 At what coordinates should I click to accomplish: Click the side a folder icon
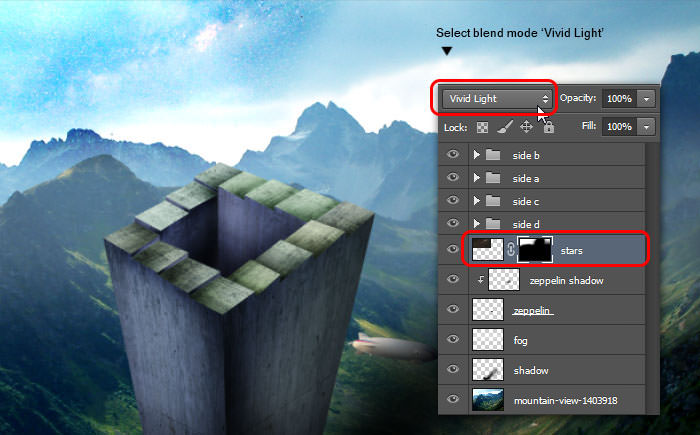493,178
